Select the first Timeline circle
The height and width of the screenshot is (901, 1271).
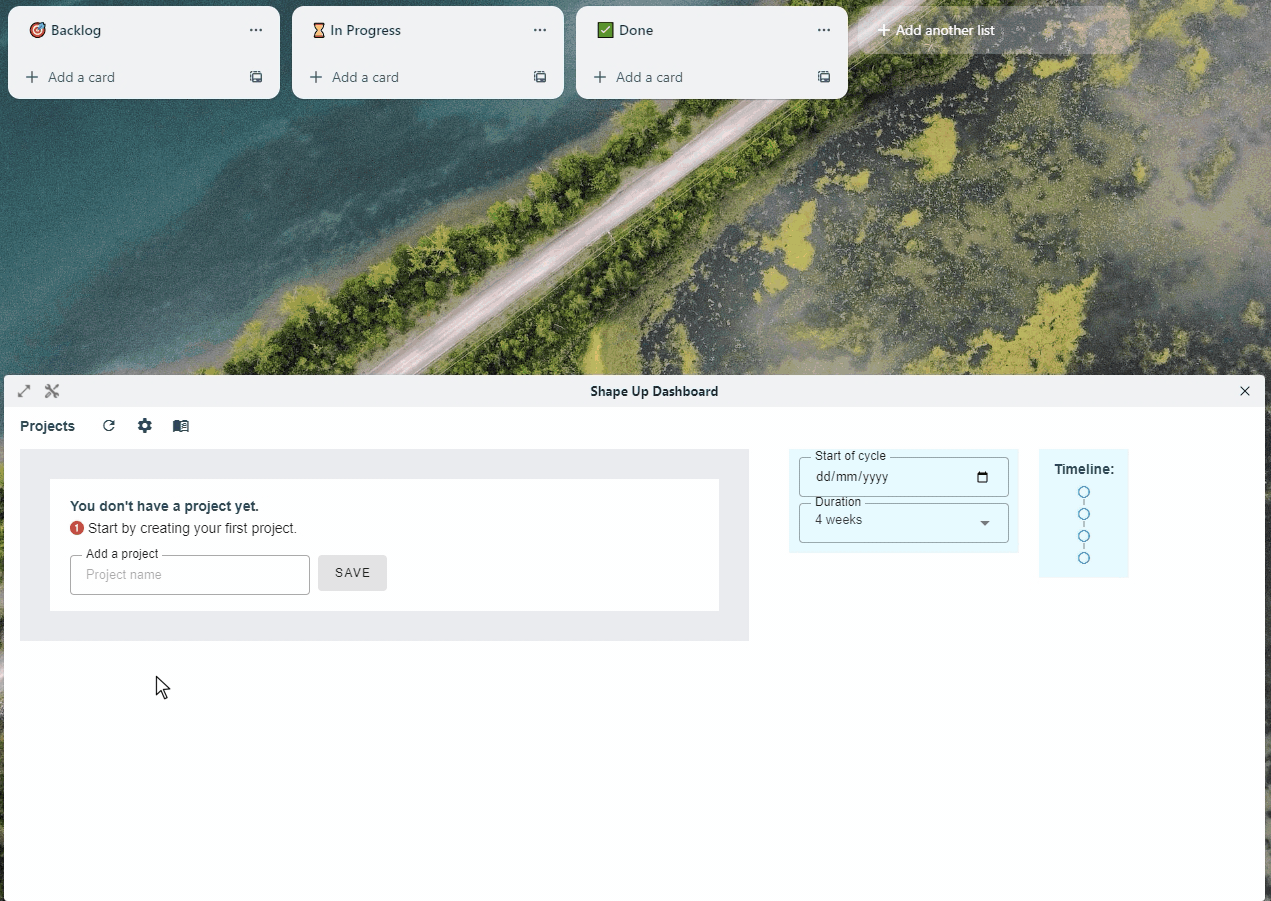coord(1084,492)
